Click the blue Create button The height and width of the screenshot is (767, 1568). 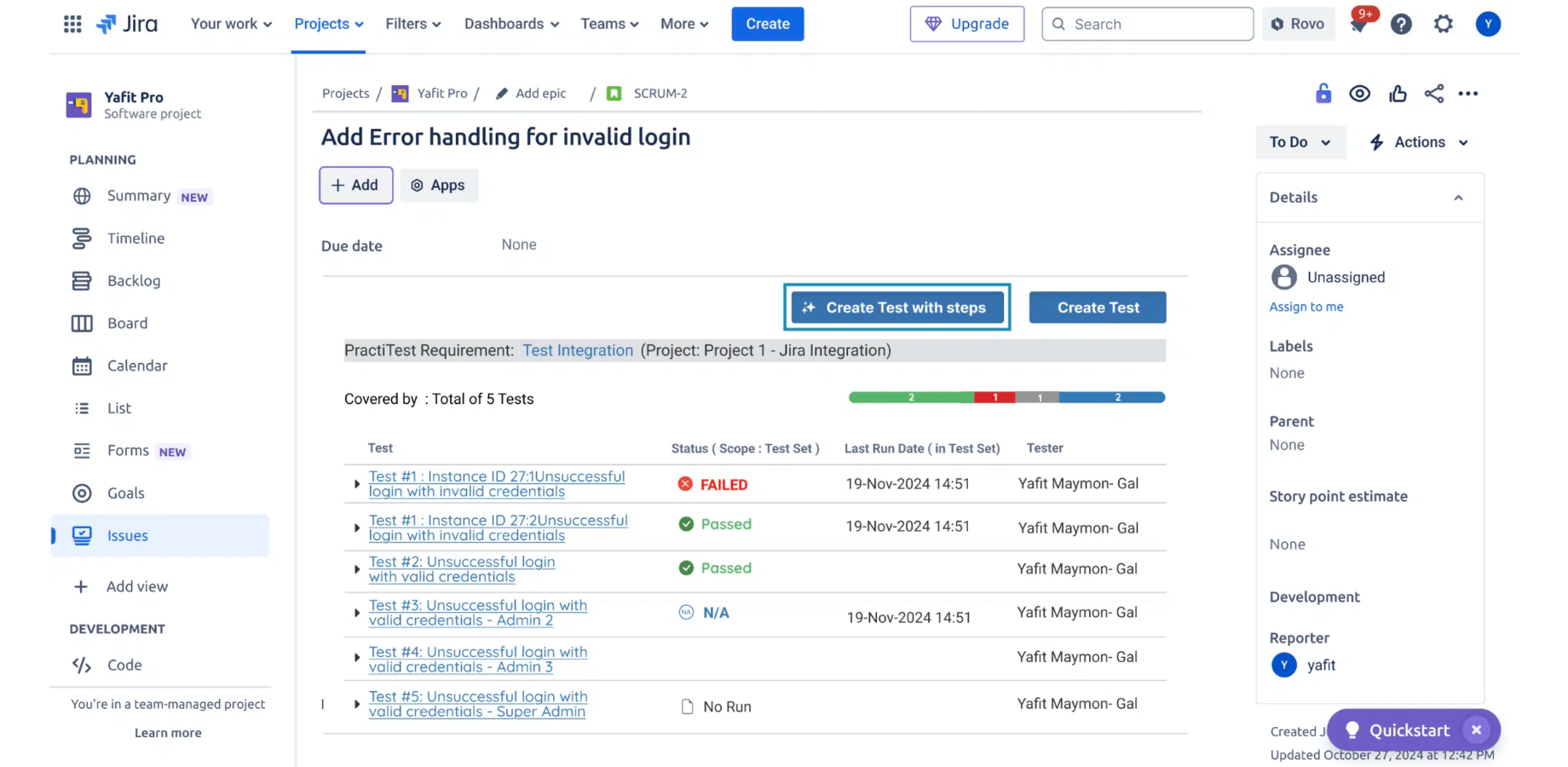tap(767, 24)
